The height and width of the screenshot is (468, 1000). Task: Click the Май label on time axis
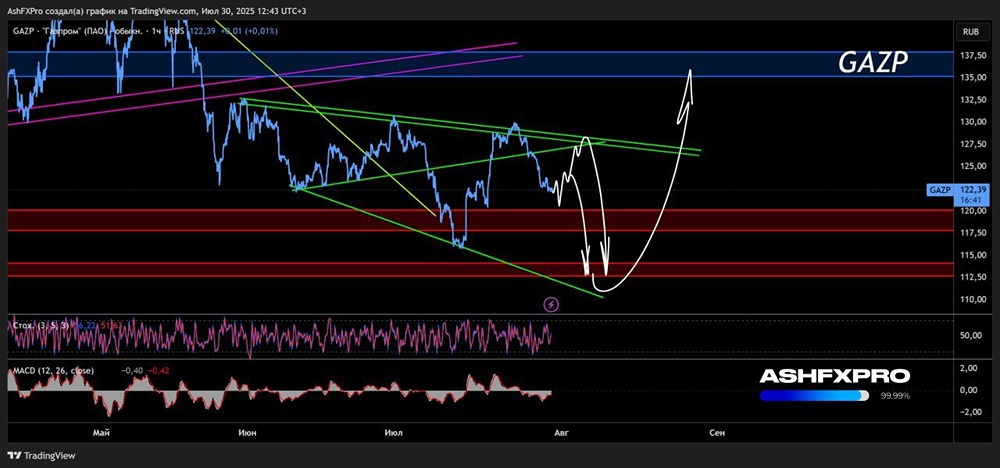coord(101,433)
